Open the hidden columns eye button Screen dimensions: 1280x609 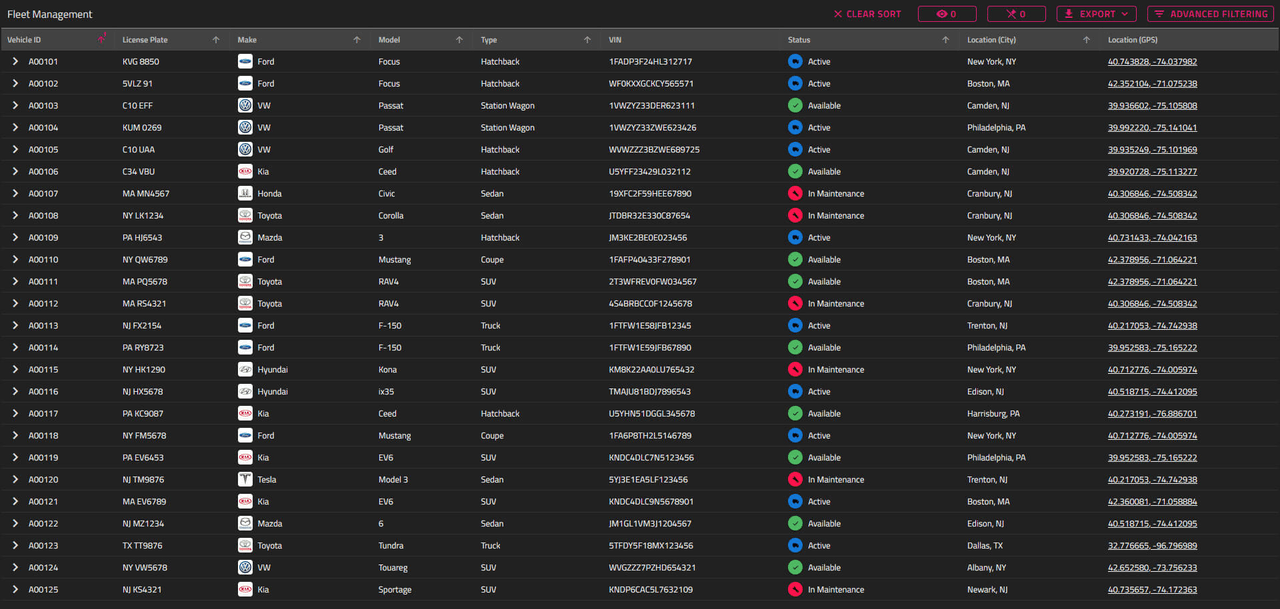pos(947,14)
